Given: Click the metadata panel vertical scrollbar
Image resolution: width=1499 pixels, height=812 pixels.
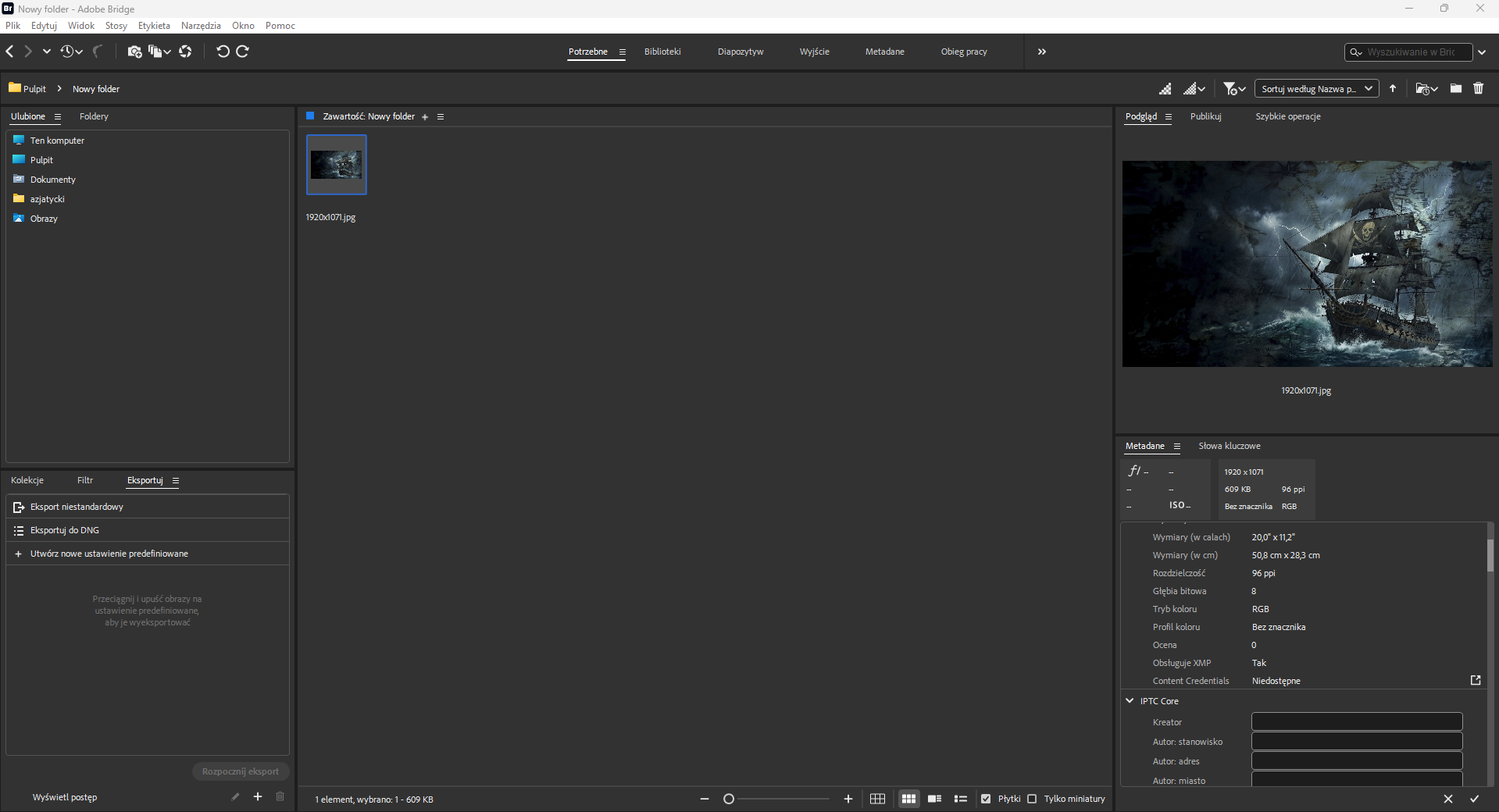Looking at the screenshot, I should pos(1490,554).
